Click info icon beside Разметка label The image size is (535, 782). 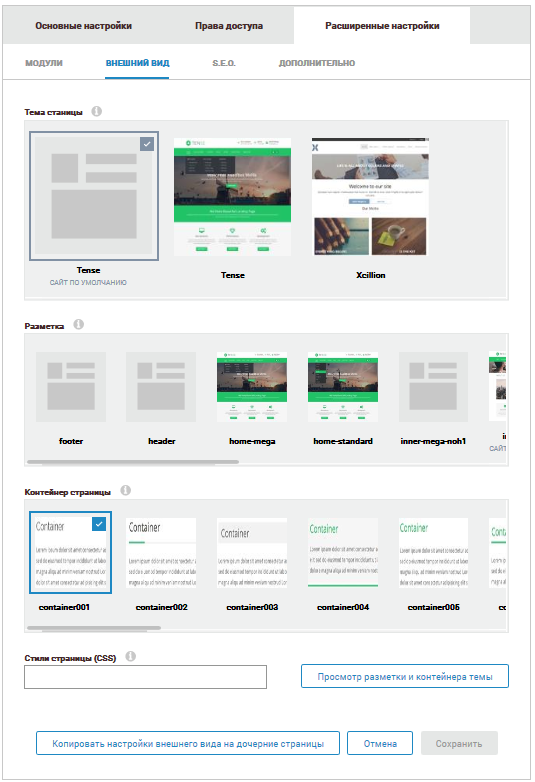(79, 324)
